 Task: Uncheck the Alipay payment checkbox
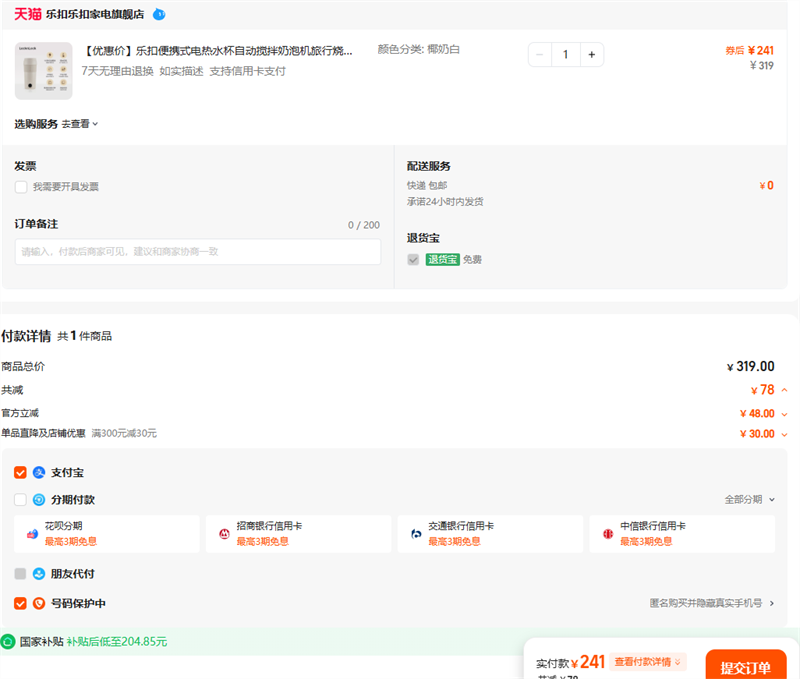point(20,472)
